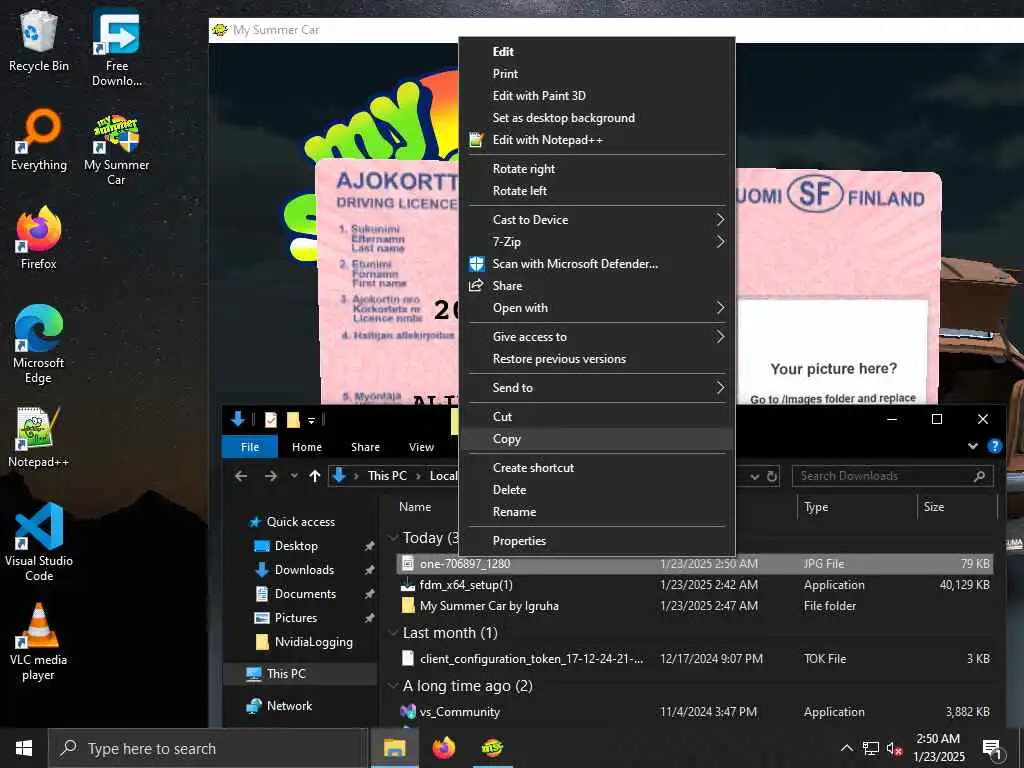Click Properties in the context menu
1024x768 pixels.
[x=597, y=541]
